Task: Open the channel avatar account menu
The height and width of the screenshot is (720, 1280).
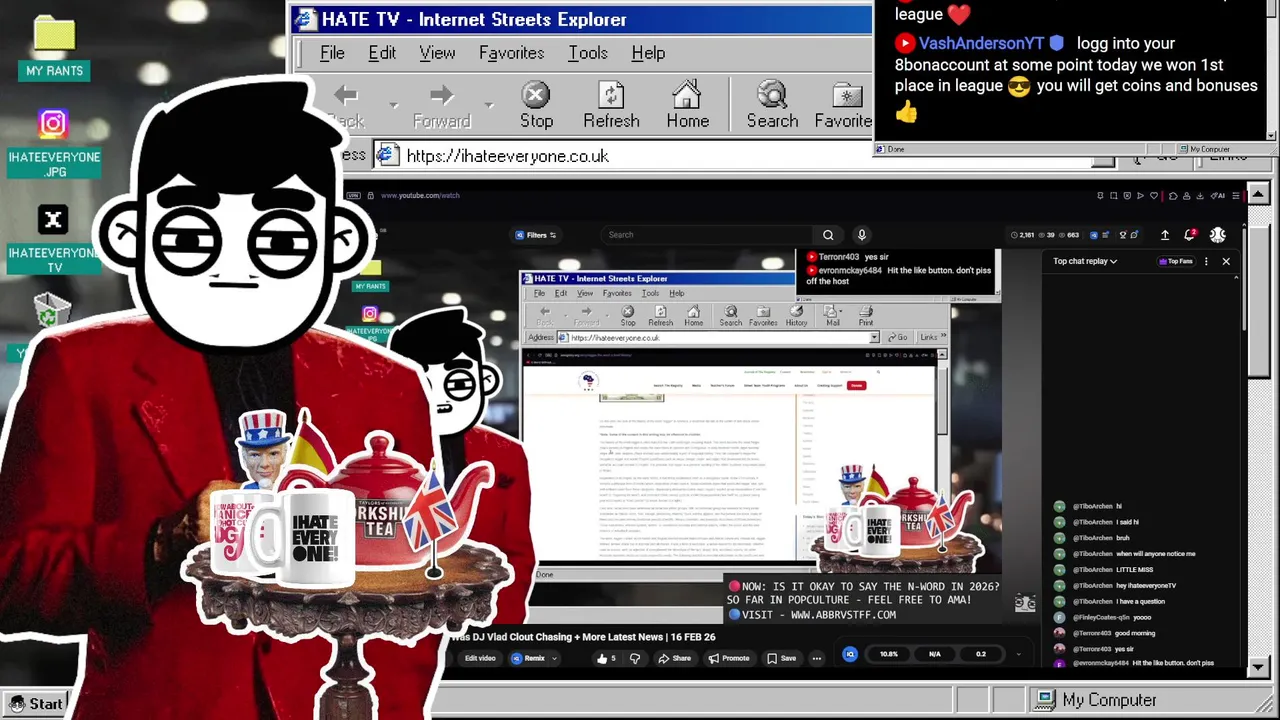Action: 1218,235
